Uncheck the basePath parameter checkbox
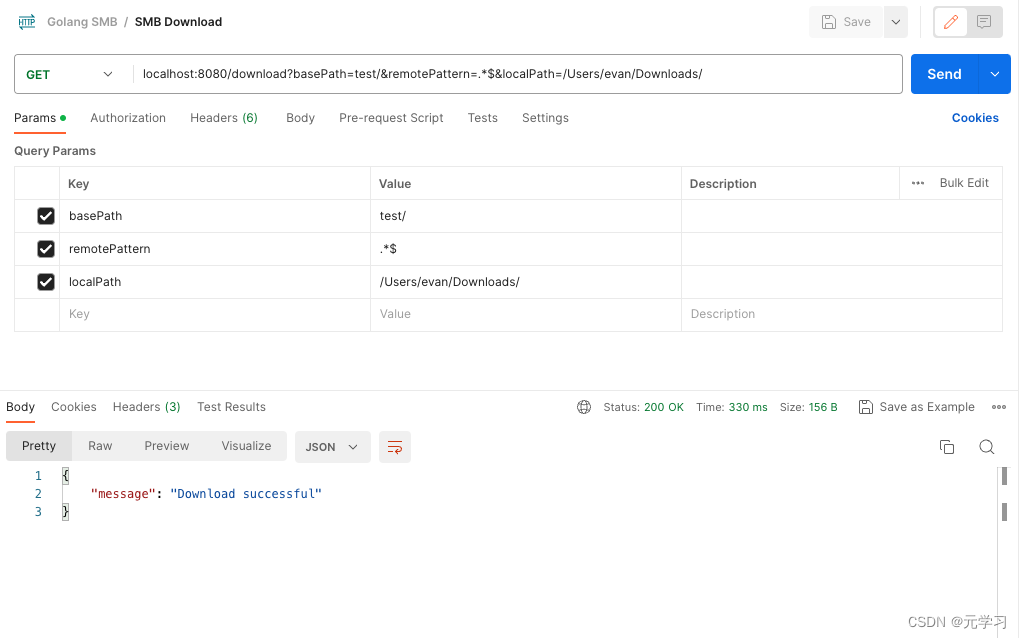This screenshot has height=638, width=1021. pos(46,215)
